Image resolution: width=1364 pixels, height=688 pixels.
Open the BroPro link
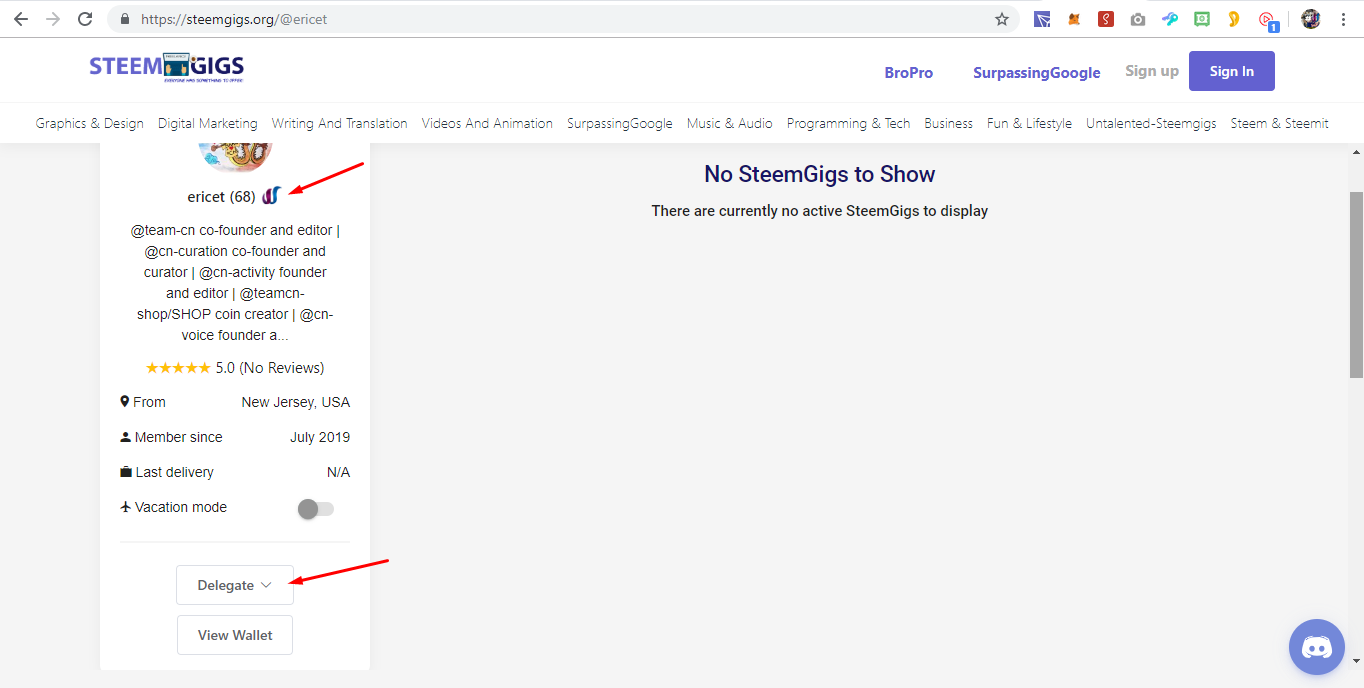(x=909, y=73)
